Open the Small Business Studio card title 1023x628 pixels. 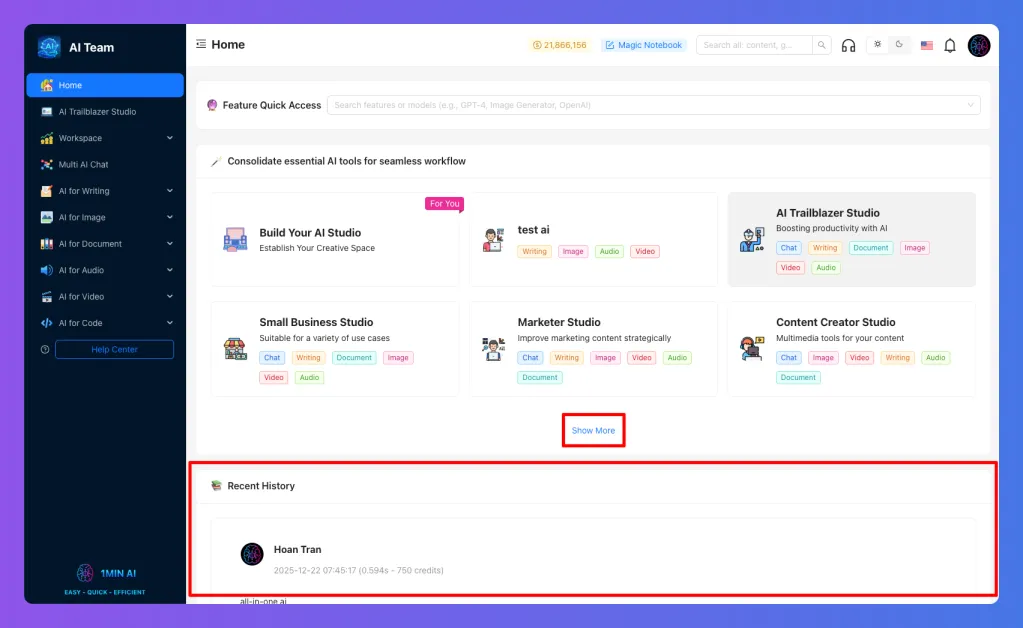(x=316, y=322)
